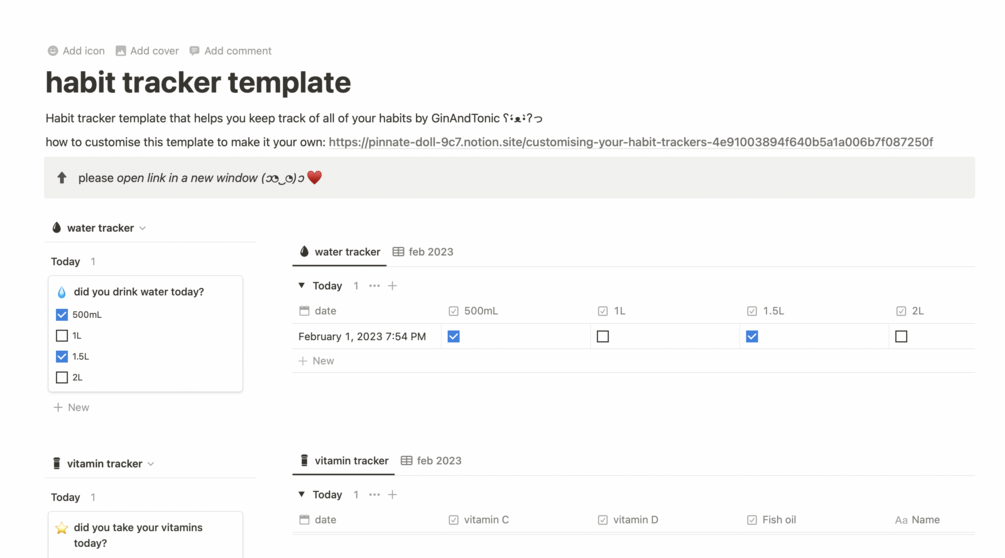
Task: Click the Add comment speech bubble
Action: pyautogui.click(x=195, y=51)
